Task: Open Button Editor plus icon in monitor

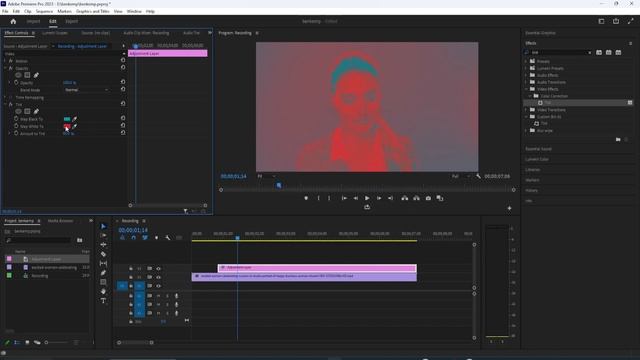Action: (509, 208)
